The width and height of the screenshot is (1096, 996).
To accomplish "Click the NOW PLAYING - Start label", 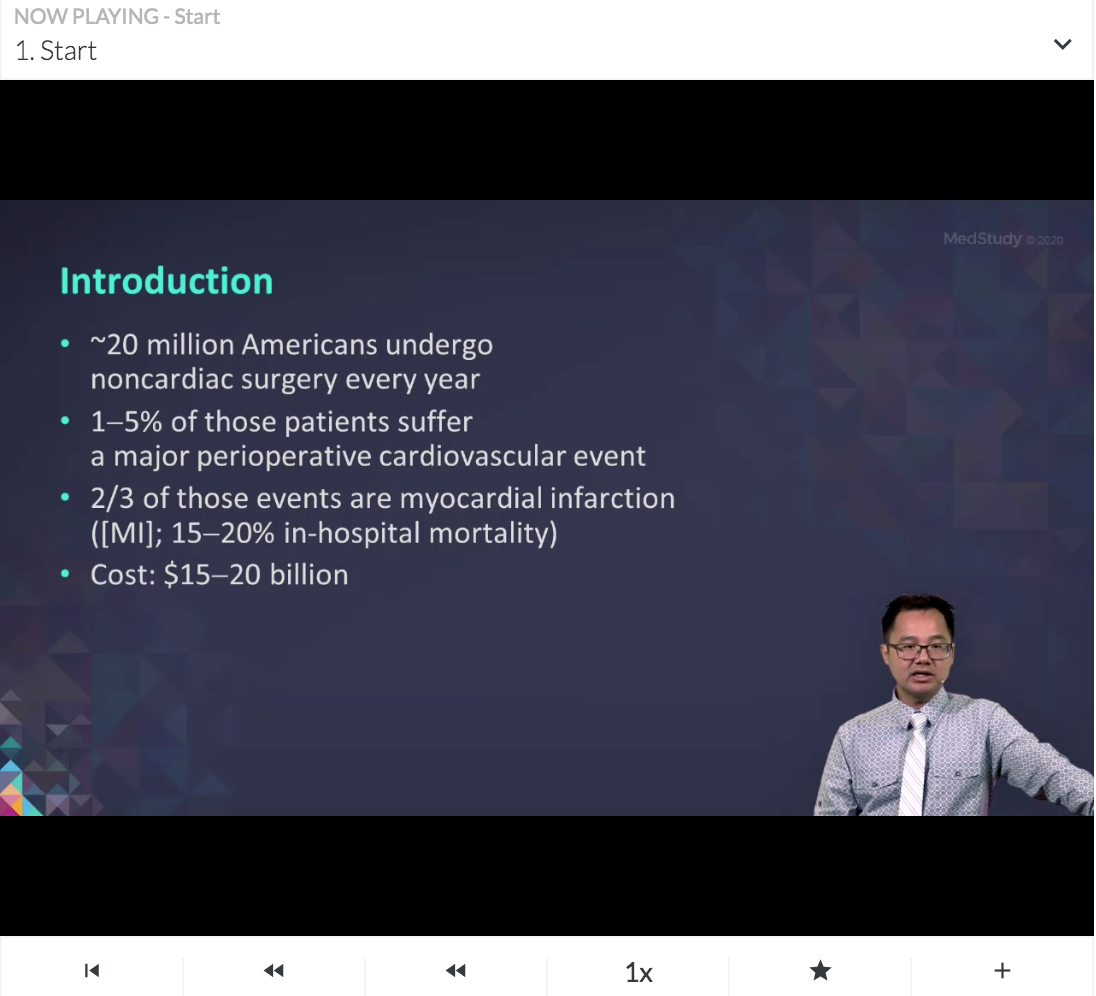I will tap(117, 16).
